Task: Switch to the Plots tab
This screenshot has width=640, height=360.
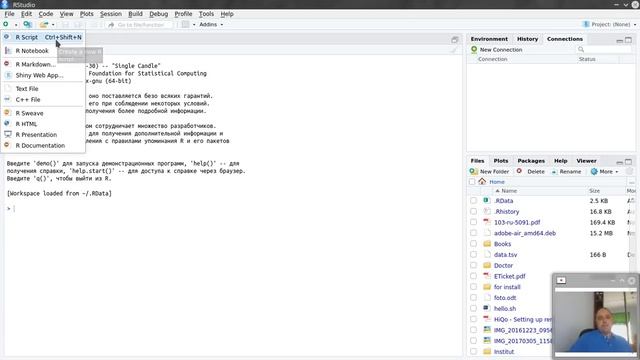Action: click(500, 161)
